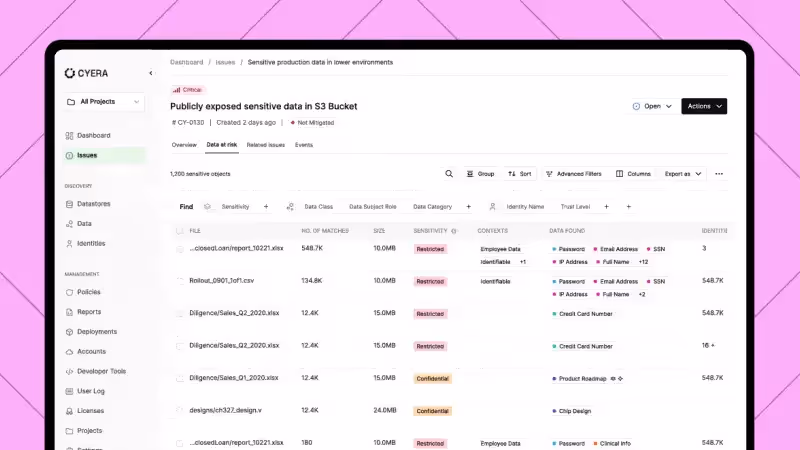Check the report_10221.xlsx row with 180 matches
The image size is (800, 450).
coord(180,443)
